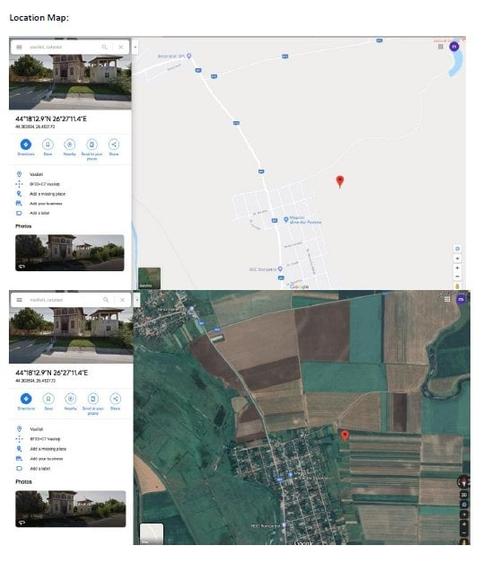
Task: Select the 44°18'12.9"N coordinates heading in upper panel
Action: coord(51,119)
